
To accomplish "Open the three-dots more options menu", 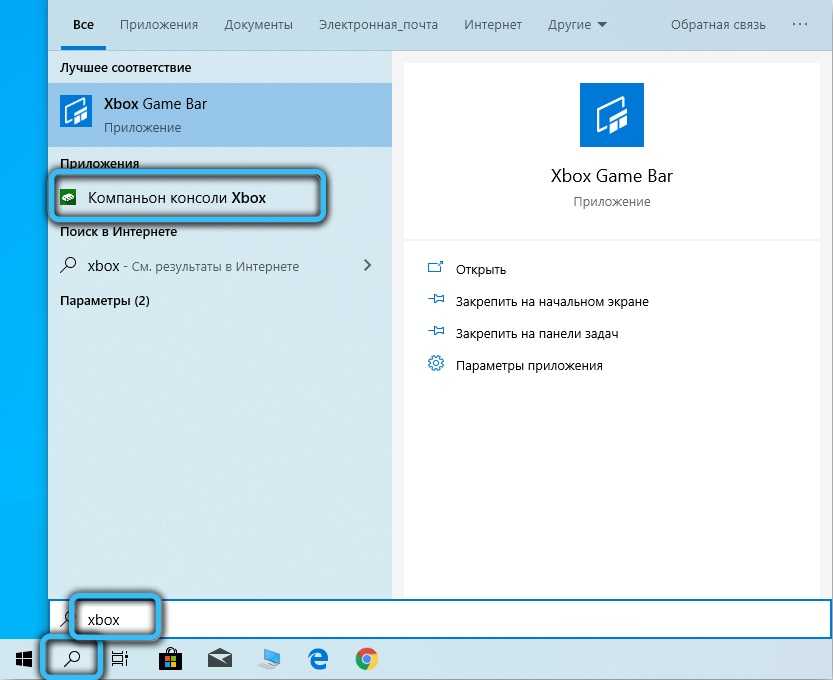I will click(800, 24).
